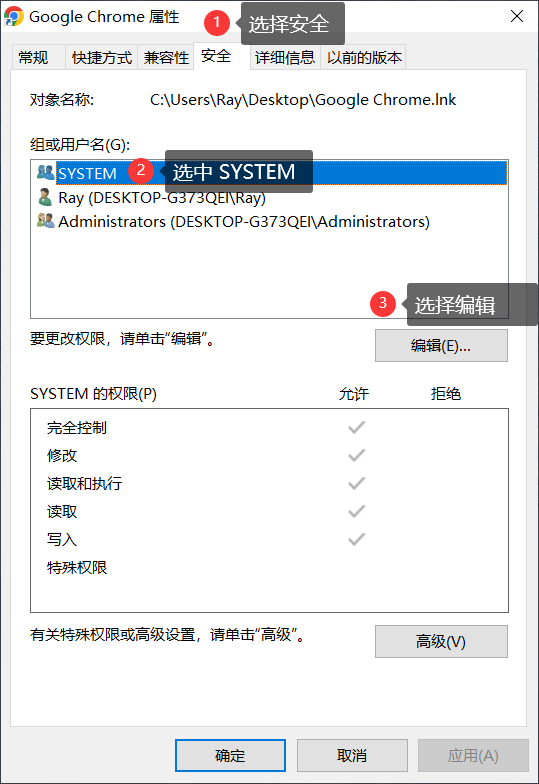
Task: Close the Google Chrome 属性 dialog
Action: pyautogui.click(x=516, y=16)
